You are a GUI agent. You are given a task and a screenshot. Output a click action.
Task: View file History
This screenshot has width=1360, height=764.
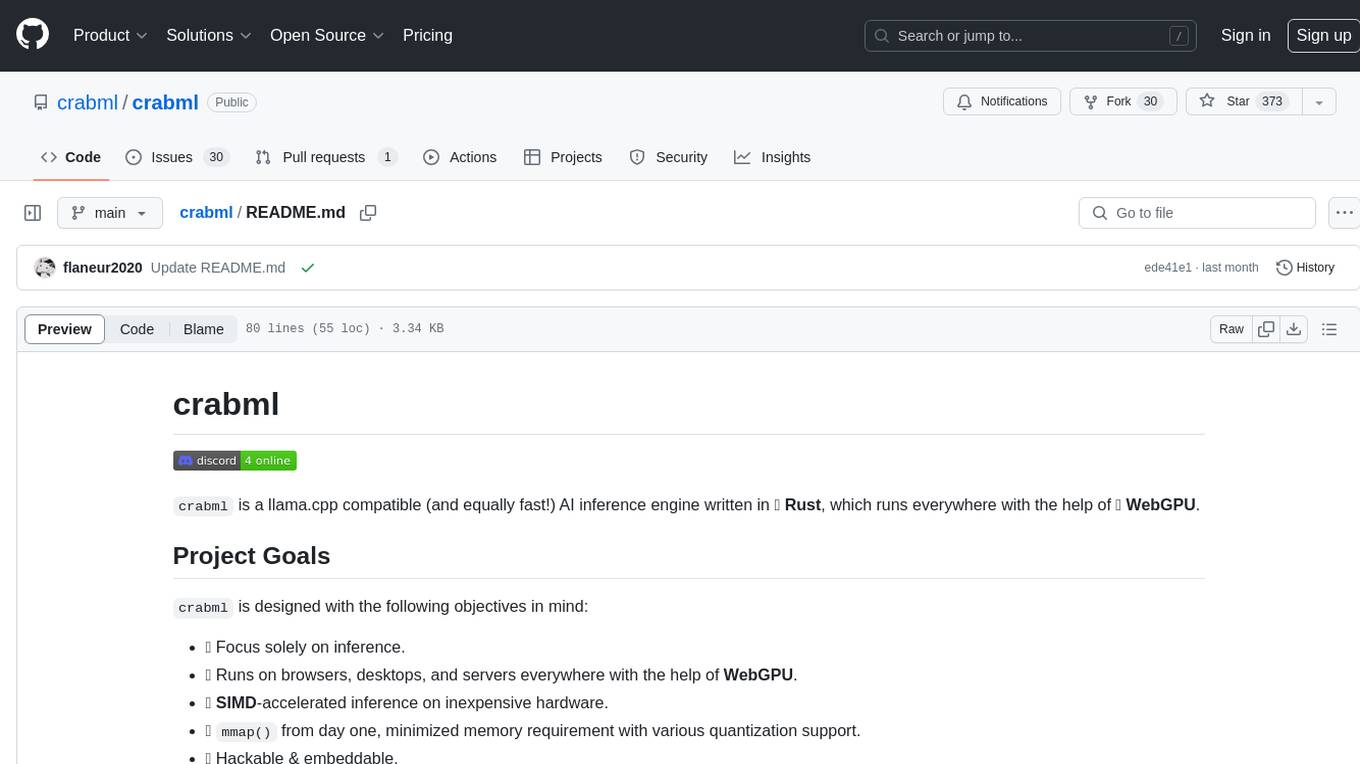(x=1305, y=267)
